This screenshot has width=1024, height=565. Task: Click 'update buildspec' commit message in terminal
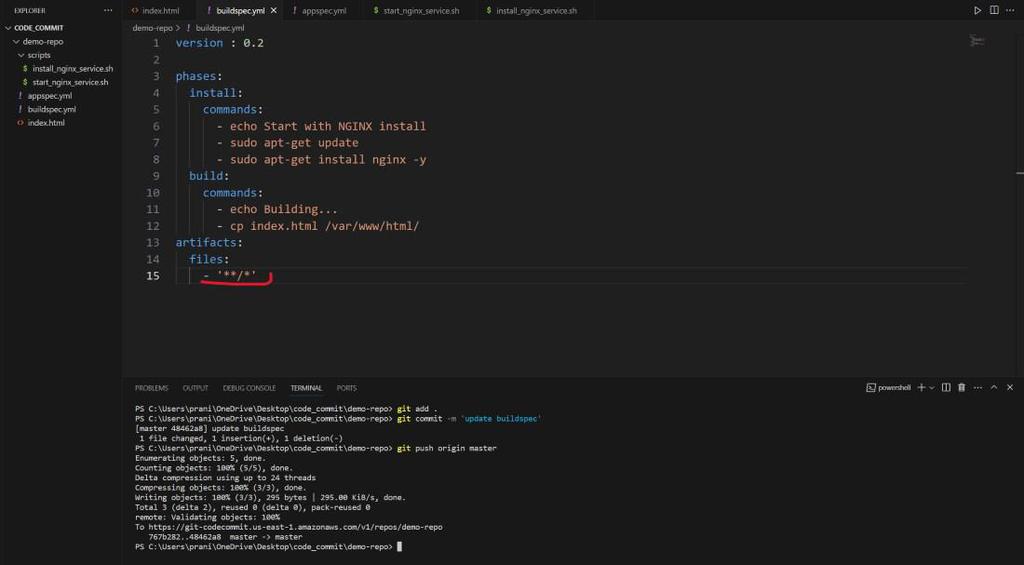click(502, 419)
